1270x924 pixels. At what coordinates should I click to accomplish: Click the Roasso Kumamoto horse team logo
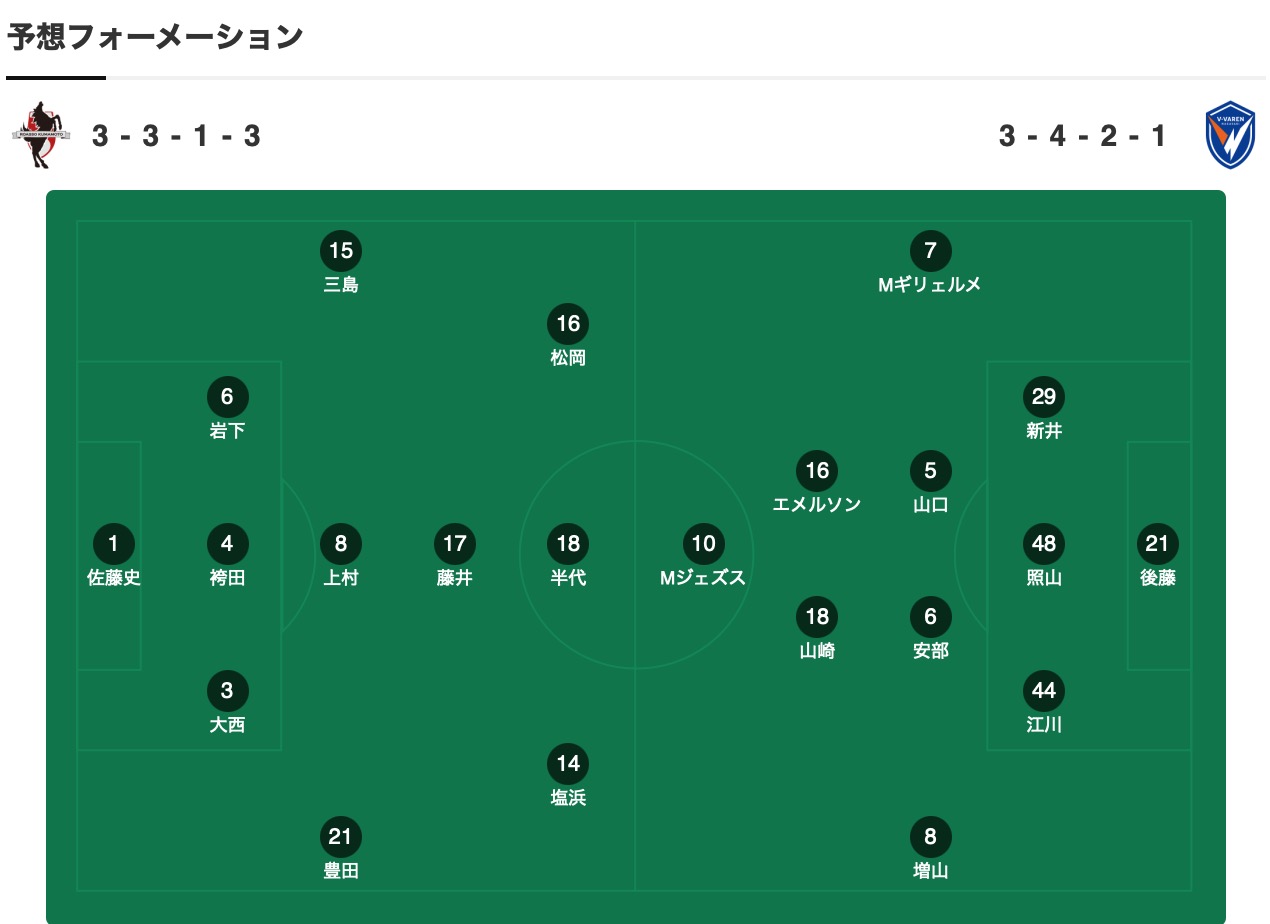click(x=41, y=135)
